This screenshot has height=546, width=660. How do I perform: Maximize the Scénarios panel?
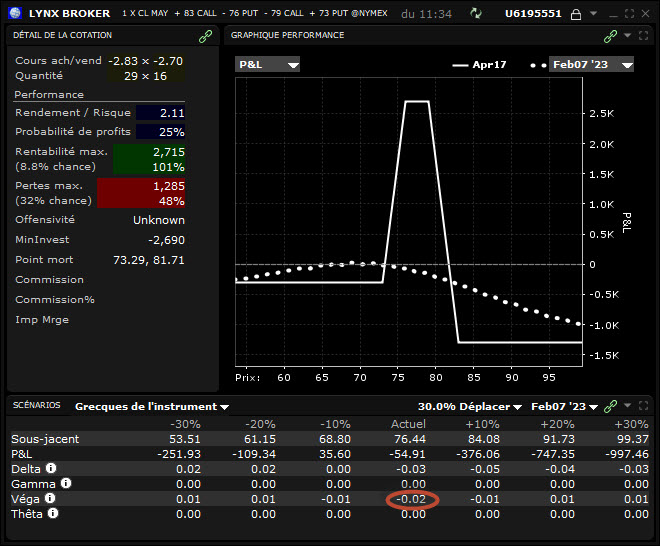644,405
